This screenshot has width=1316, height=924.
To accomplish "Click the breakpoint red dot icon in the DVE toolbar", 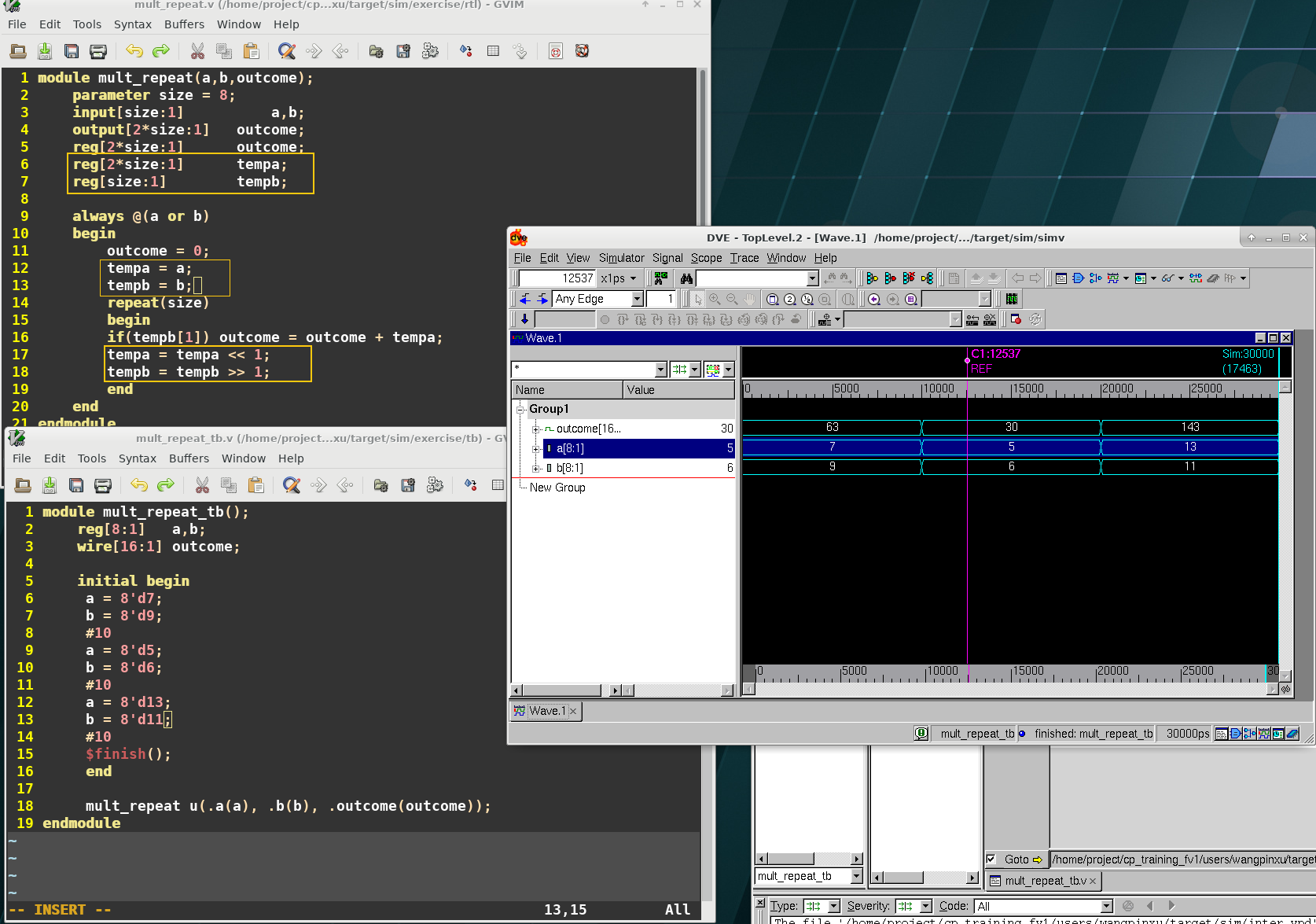I will (x=1016, y=319).
